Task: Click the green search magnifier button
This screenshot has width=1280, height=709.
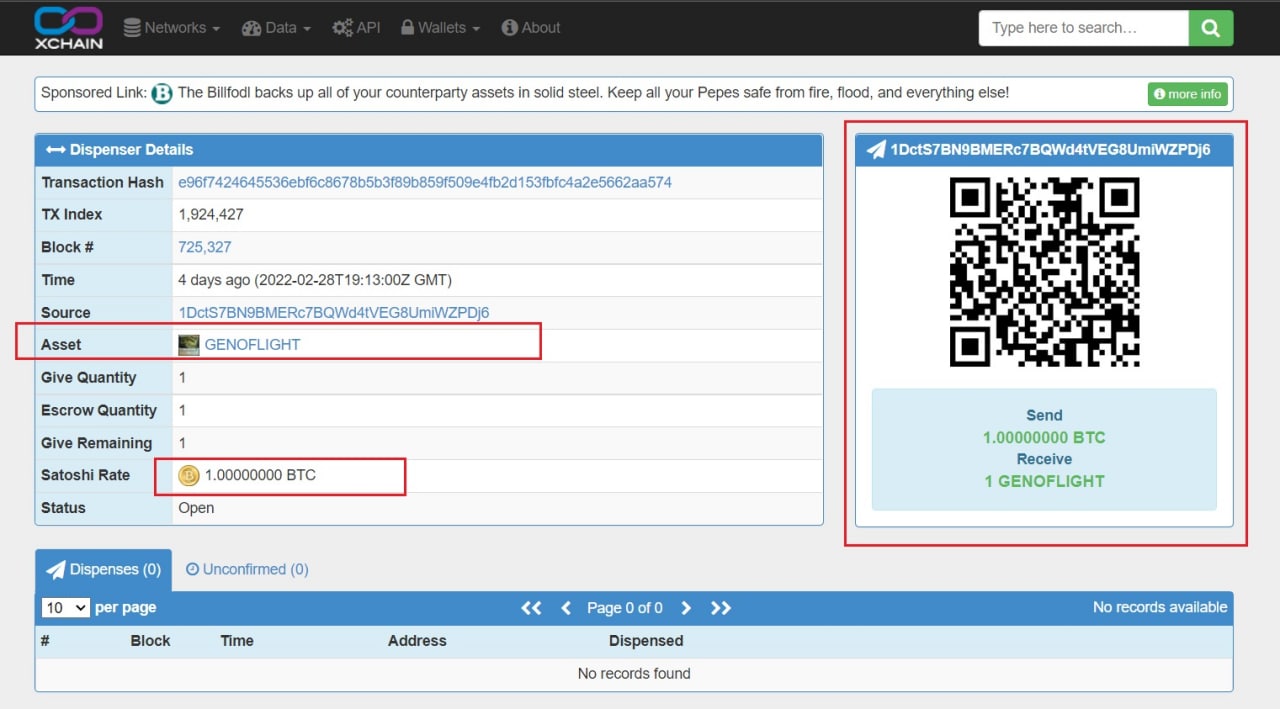Action: (x=1210, y=28)
